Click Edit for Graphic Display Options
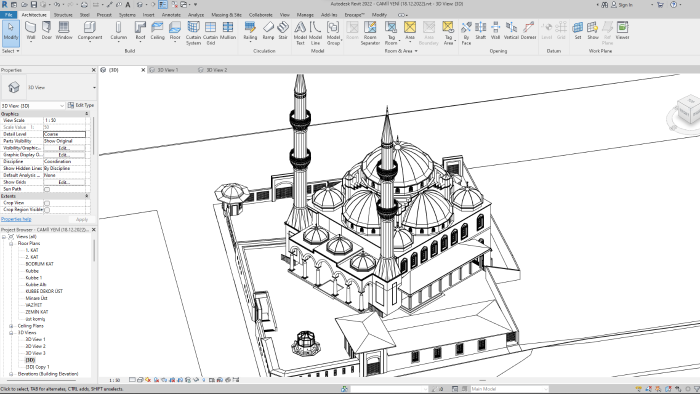700x394 pixels. (64, 154)
